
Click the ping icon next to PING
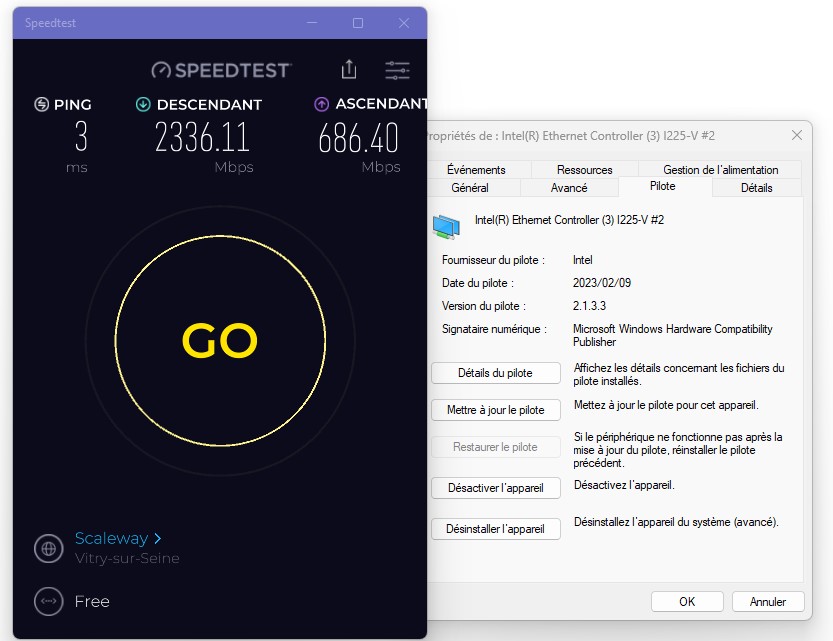[41, 104]
